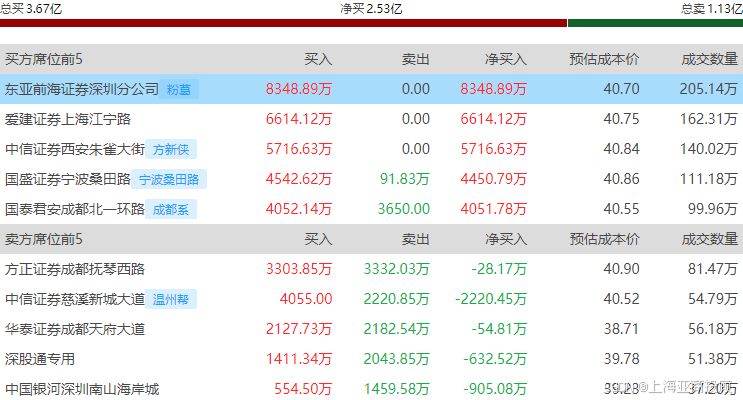Click buy value 8348.89万 of 东亚前海
Screen dimensions: 743x400
coord(299,89)
